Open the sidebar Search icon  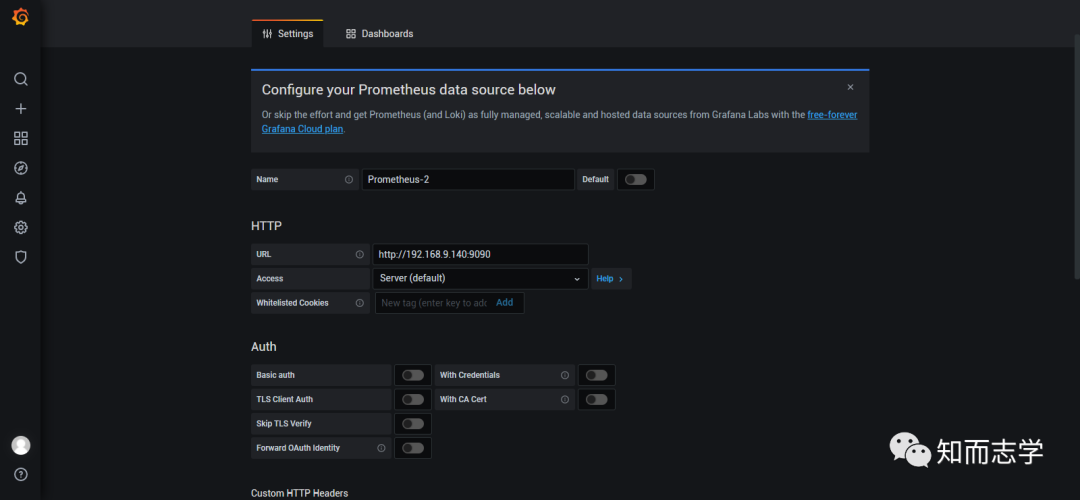click(20, 79)
